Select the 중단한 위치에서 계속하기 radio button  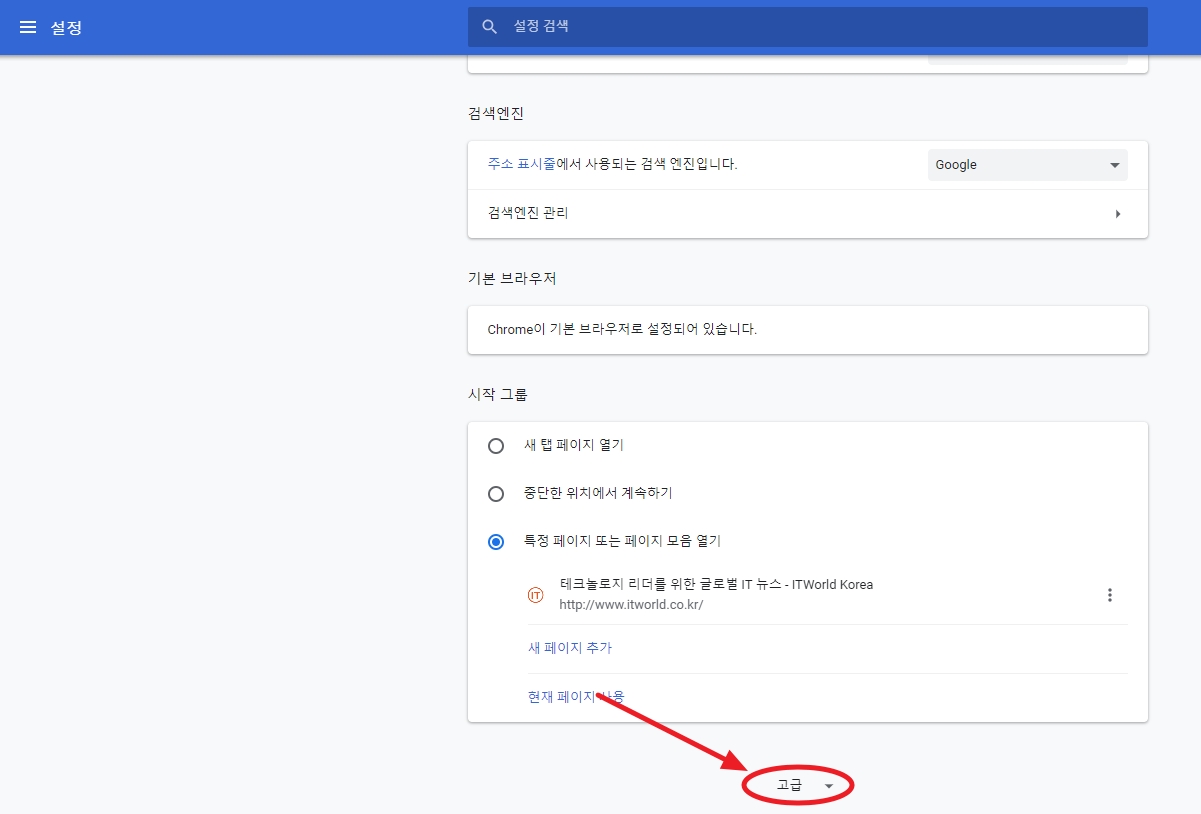tap(496, 494)
